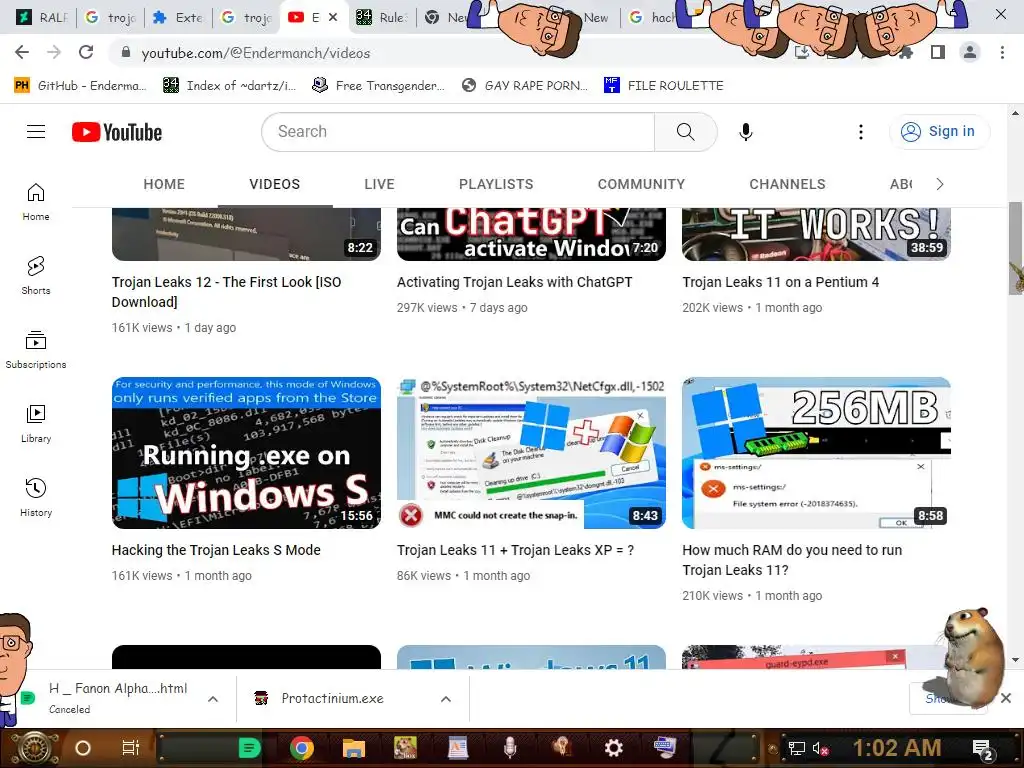Open the Running .exe on Windows S thumbnail
Screen dimensions: 1024x768
click(246, 453)
